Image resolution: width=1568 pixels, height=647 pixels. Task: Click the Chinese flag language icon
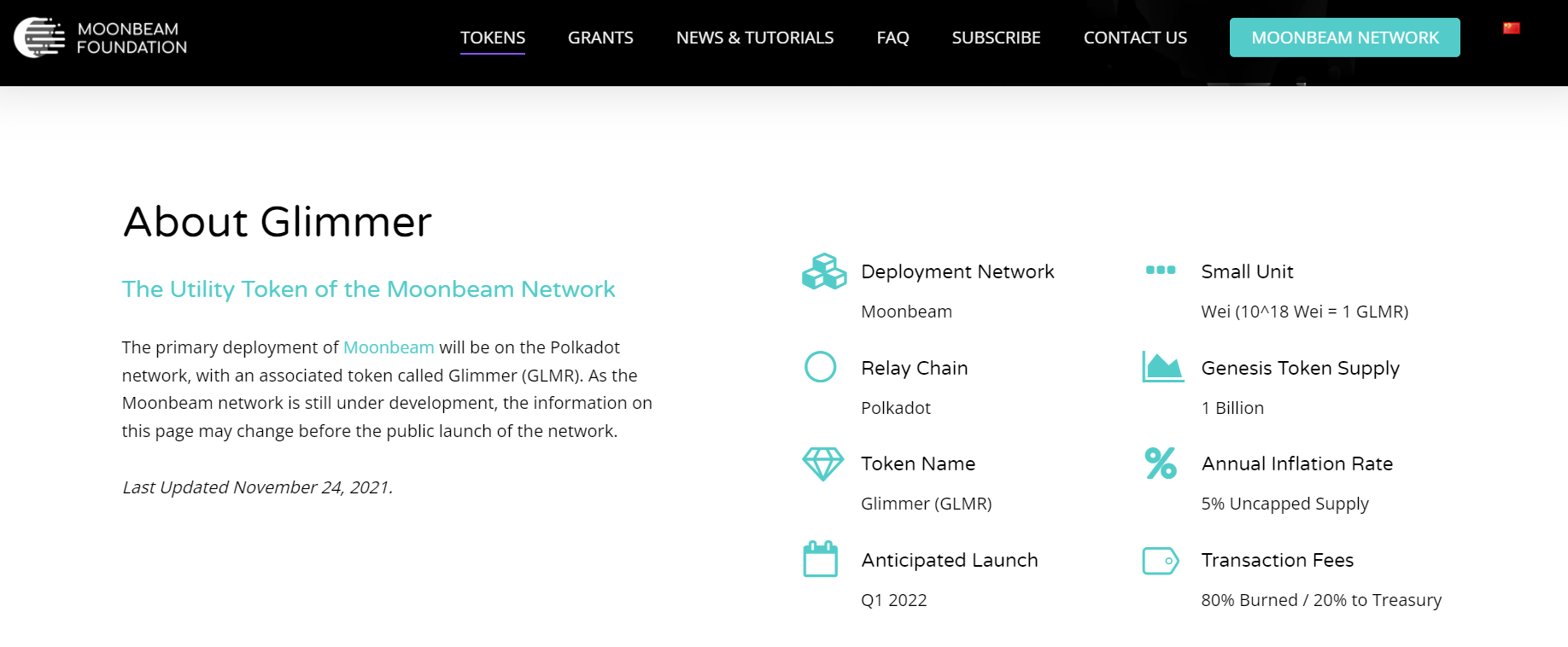click(x=1511, y=28)
